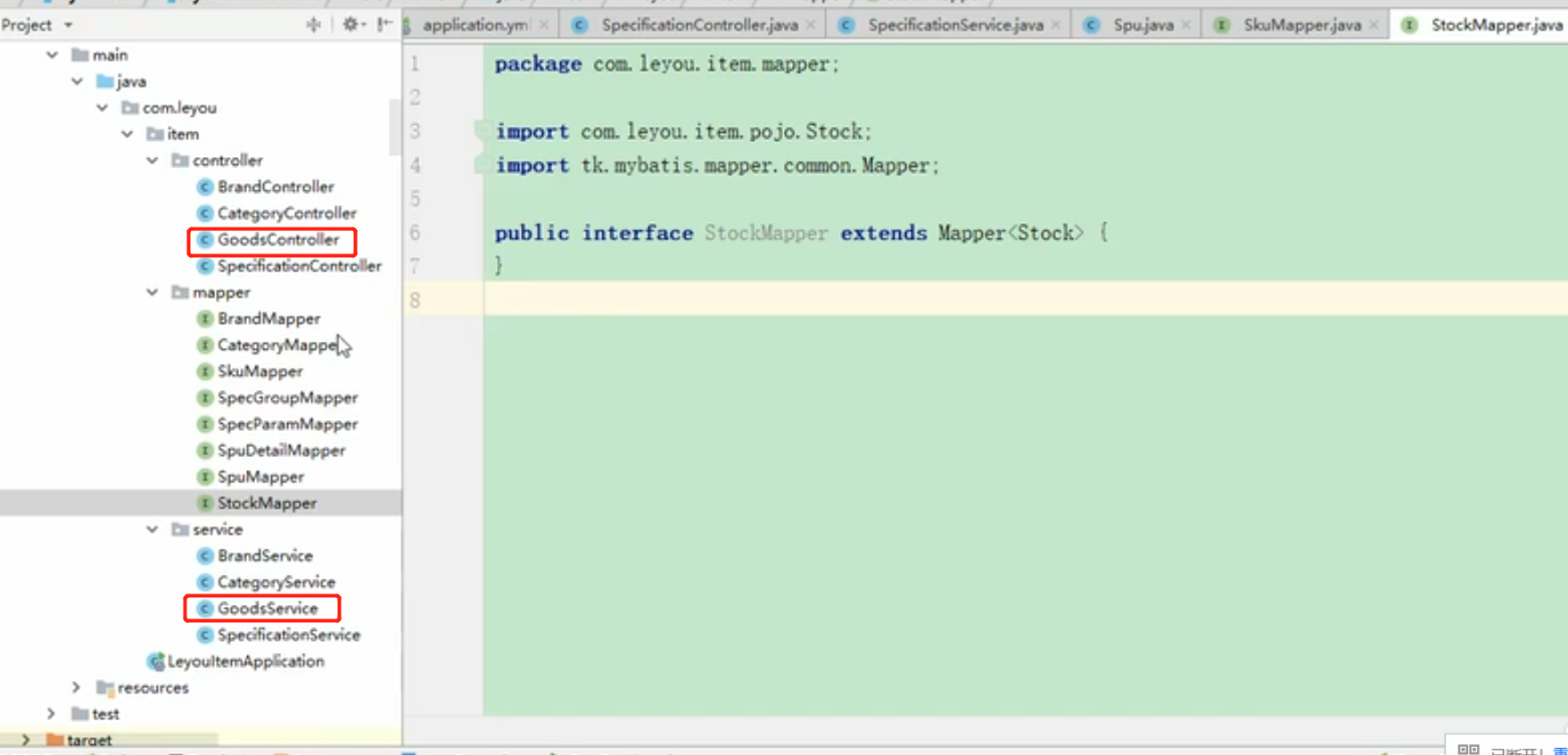The image size is (1568, 755).
Task: Collapse the java folder
Action: pos(78,81)
